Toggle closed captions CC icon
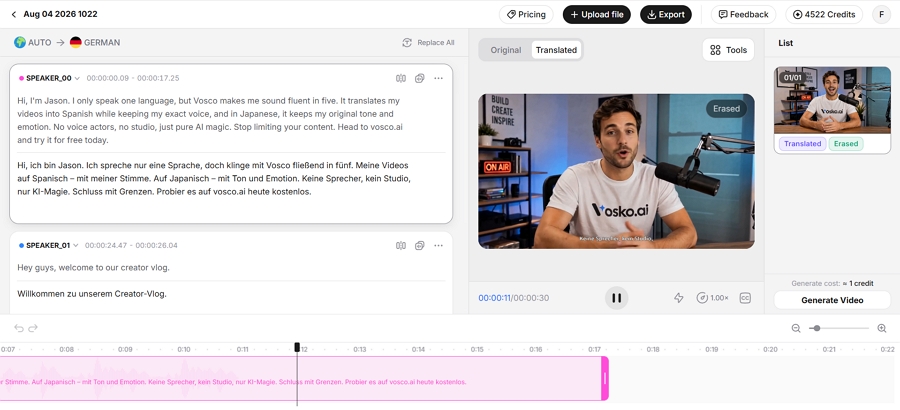Screen dimensions: 900x410 click(x=745, y=298)
